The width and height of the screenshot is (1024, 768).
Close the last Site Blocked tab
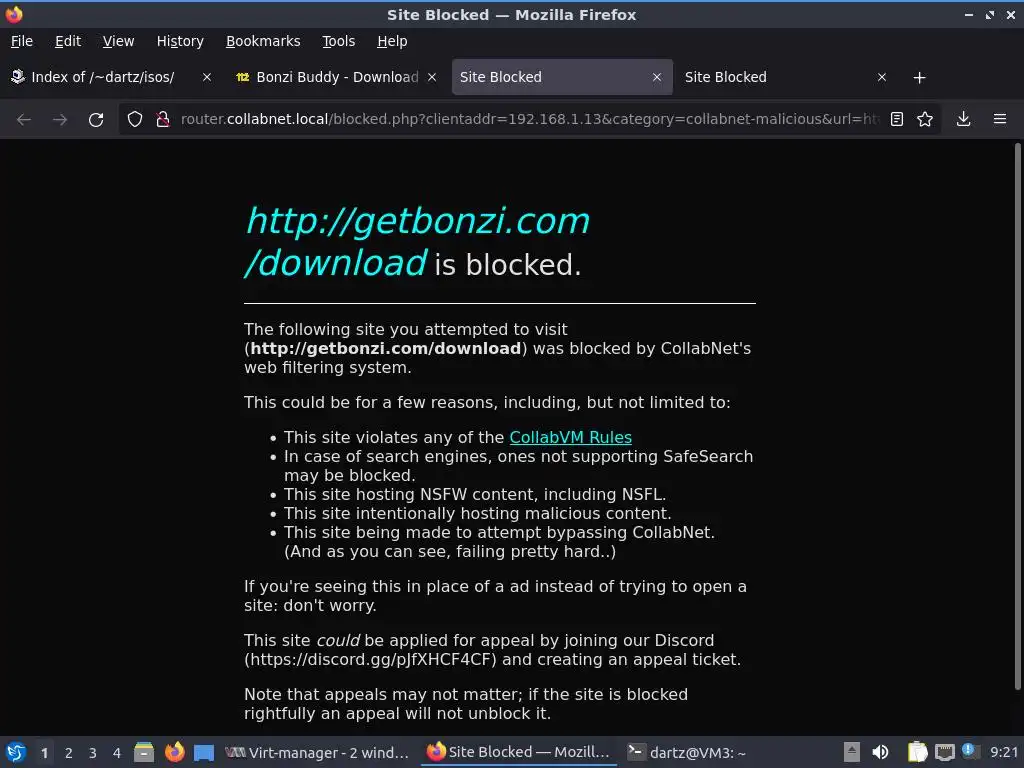point(882,77)
